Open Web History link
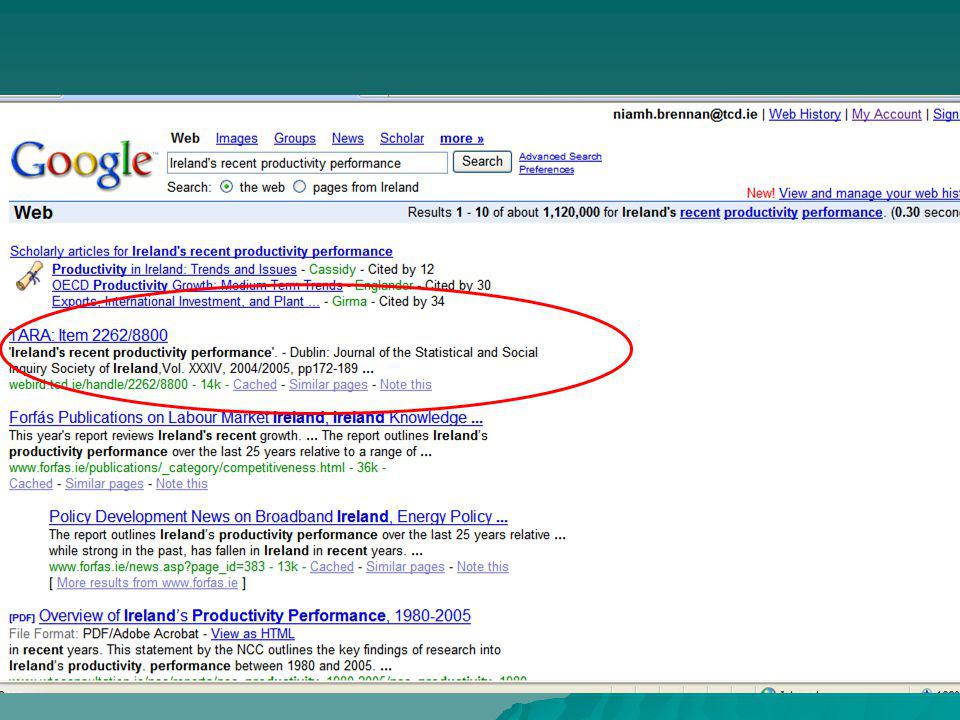960x720 pixels. click(804, 114)
